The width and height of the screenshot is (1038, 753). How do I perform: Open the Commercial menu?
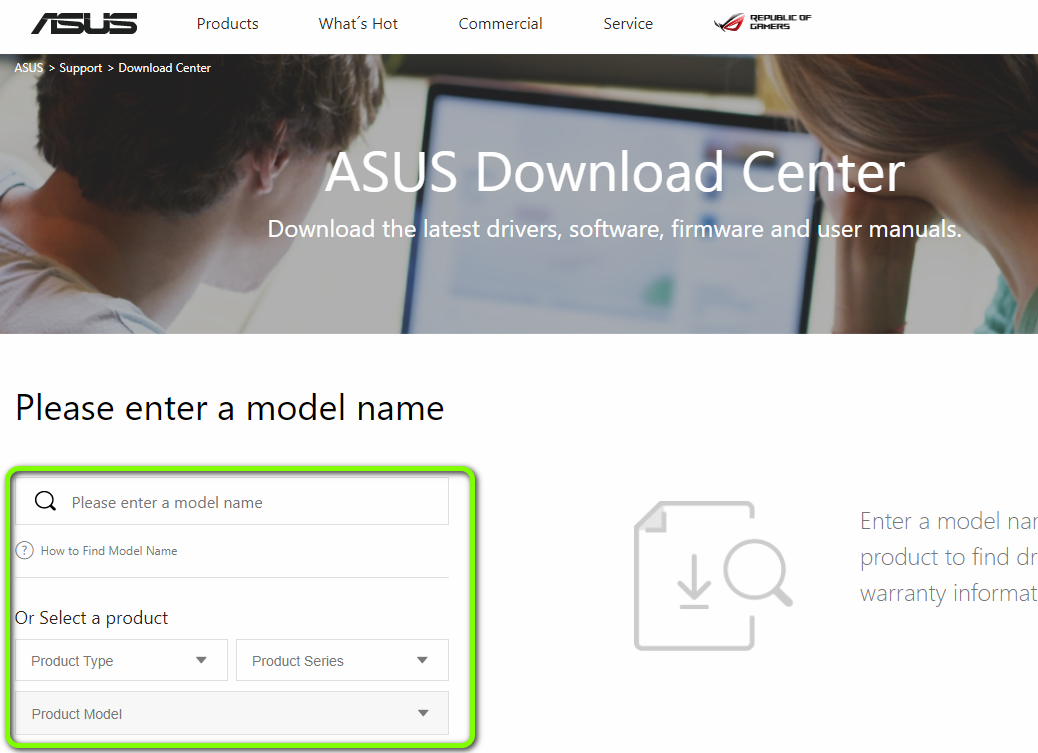500,24
